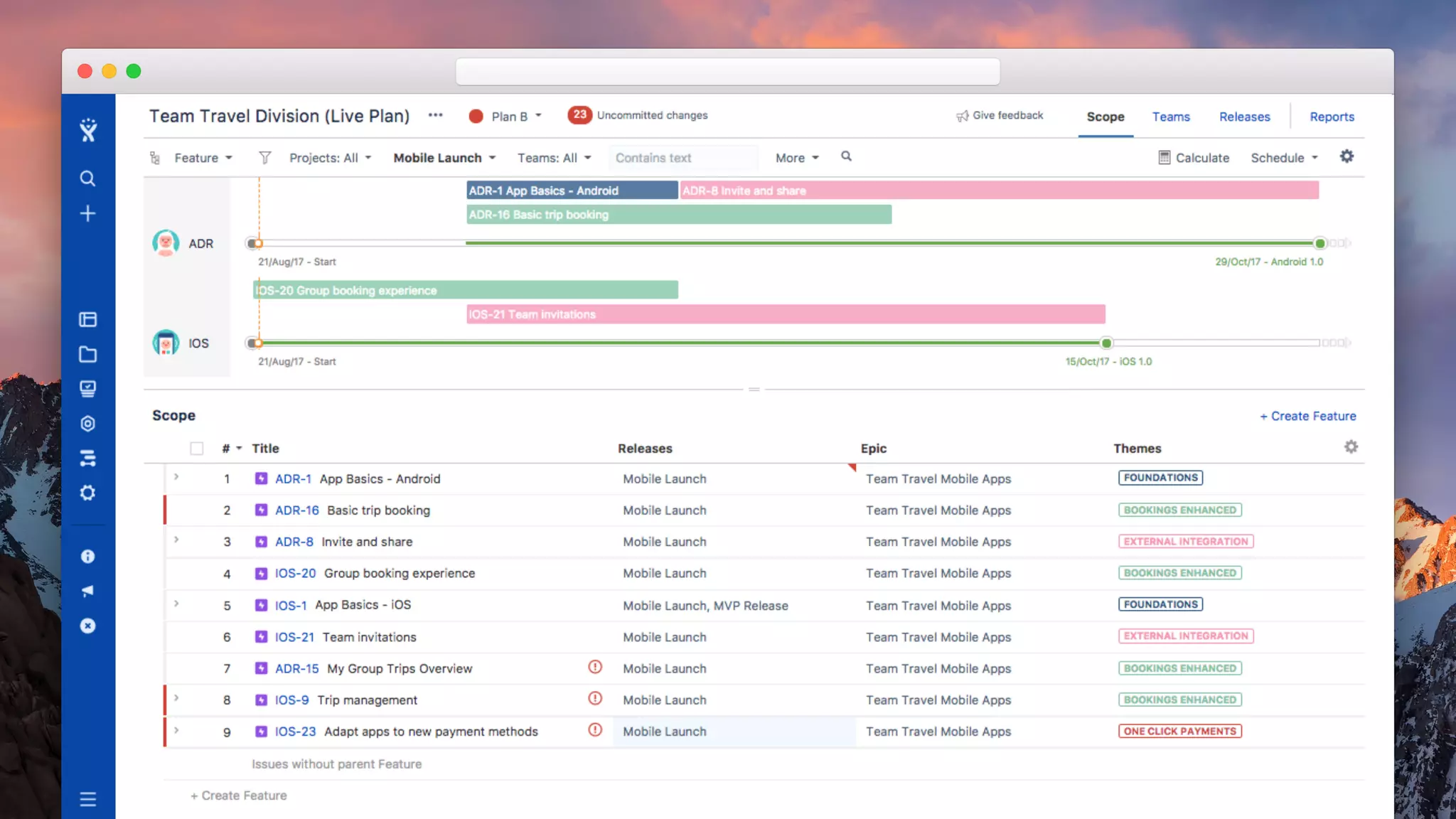Expand the IOS-23 payment methods row
Viewport: 1456px width, 819px height.
pos(176,730)
